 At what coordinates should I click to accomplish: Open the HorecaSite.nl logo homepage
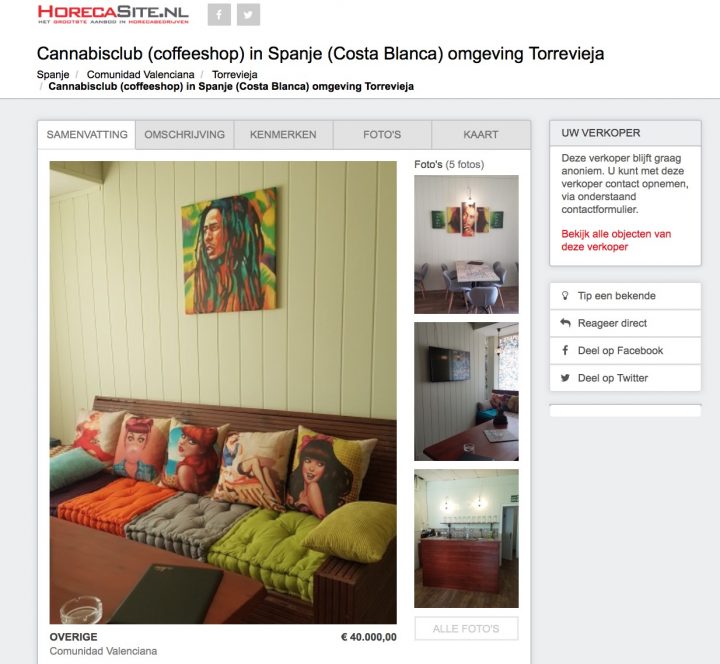click(113, 15)
